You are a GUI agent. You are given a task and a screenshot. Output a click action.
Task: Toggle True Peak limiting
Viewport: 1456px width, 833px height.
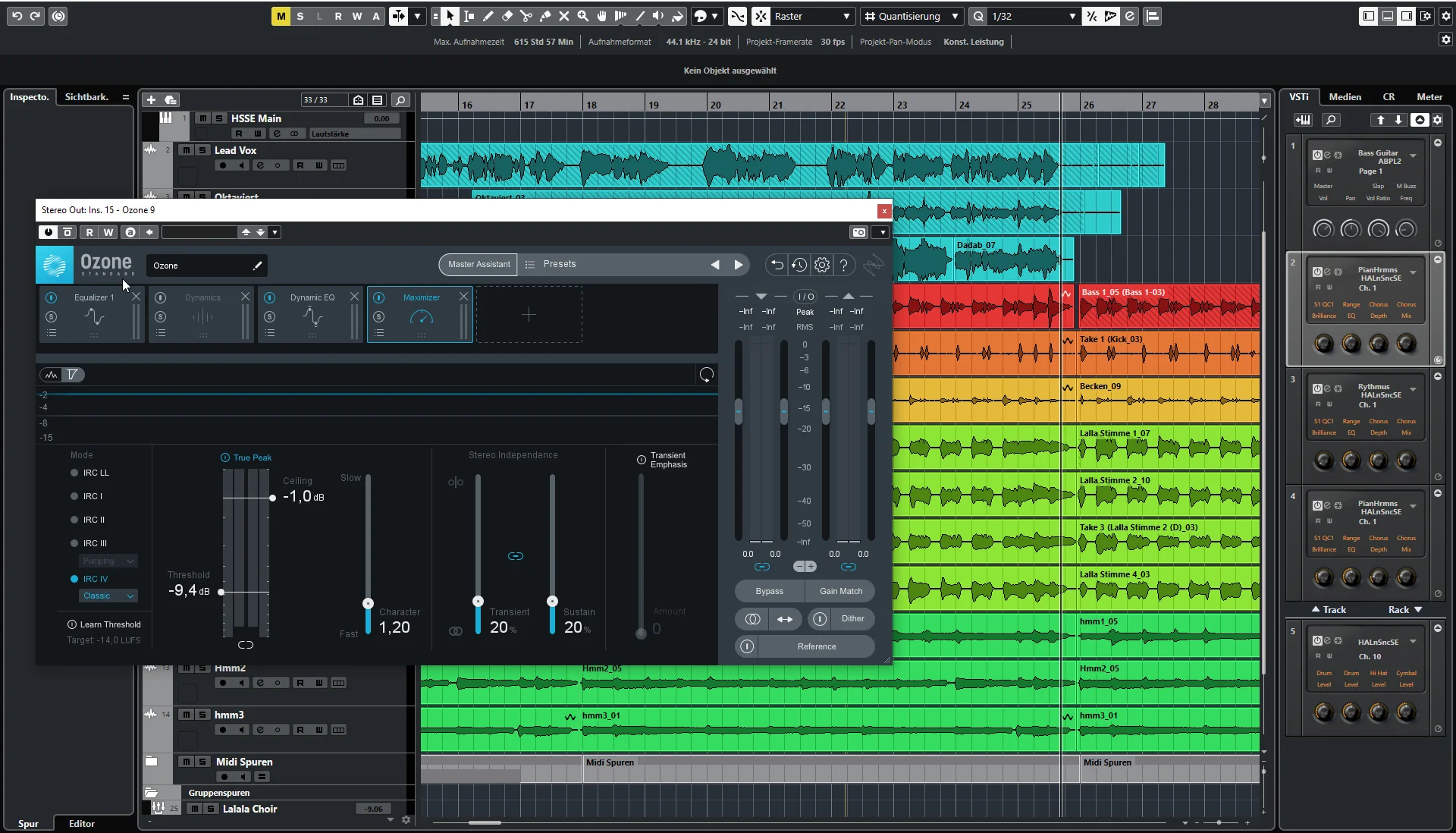tap(225, 457)
